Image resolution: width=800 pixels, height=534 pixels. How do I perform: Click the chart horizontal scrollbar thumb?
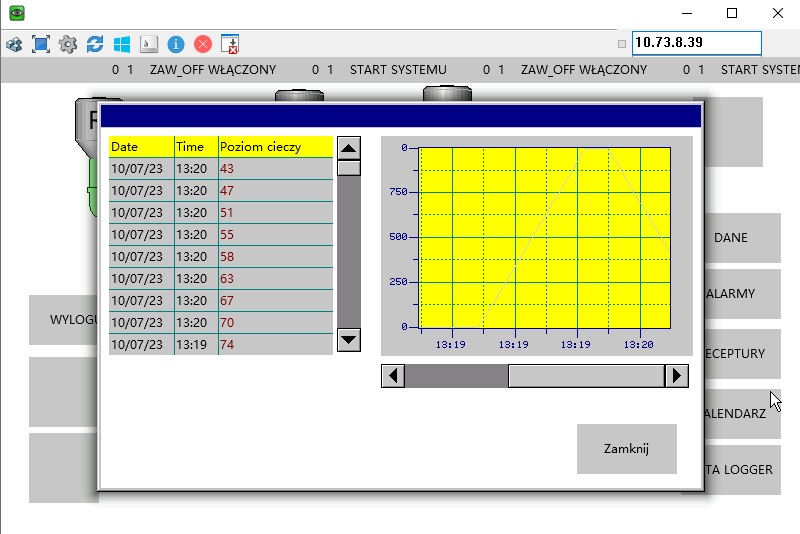(587, 376)
